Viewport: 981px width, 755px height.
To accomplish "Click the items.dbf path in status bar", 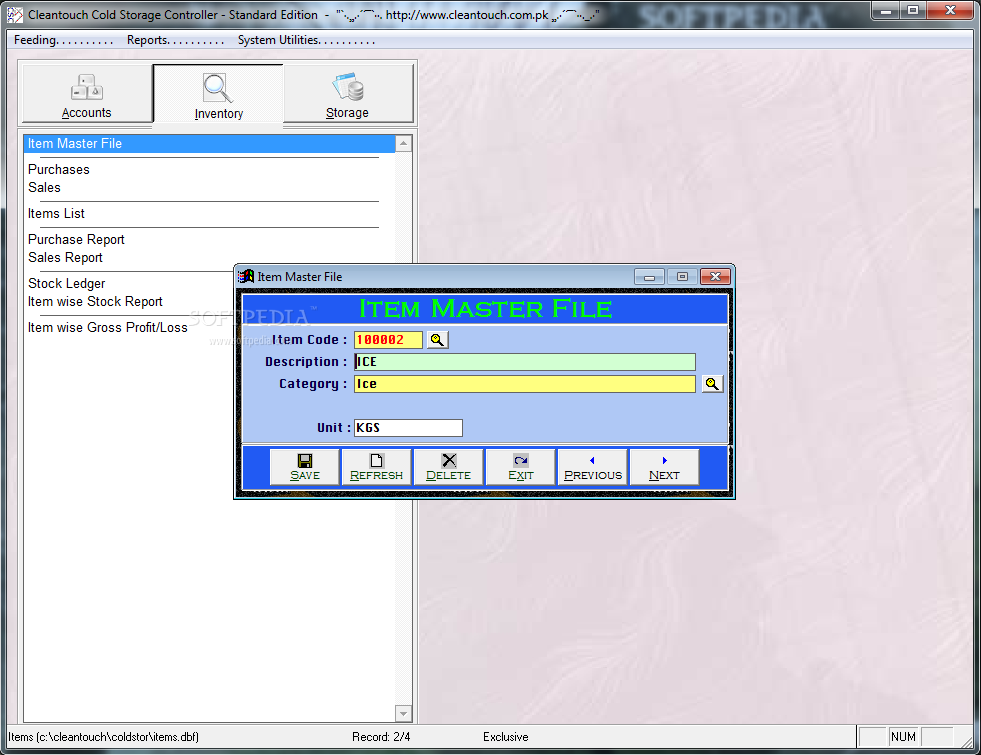I will pos(104,737).
